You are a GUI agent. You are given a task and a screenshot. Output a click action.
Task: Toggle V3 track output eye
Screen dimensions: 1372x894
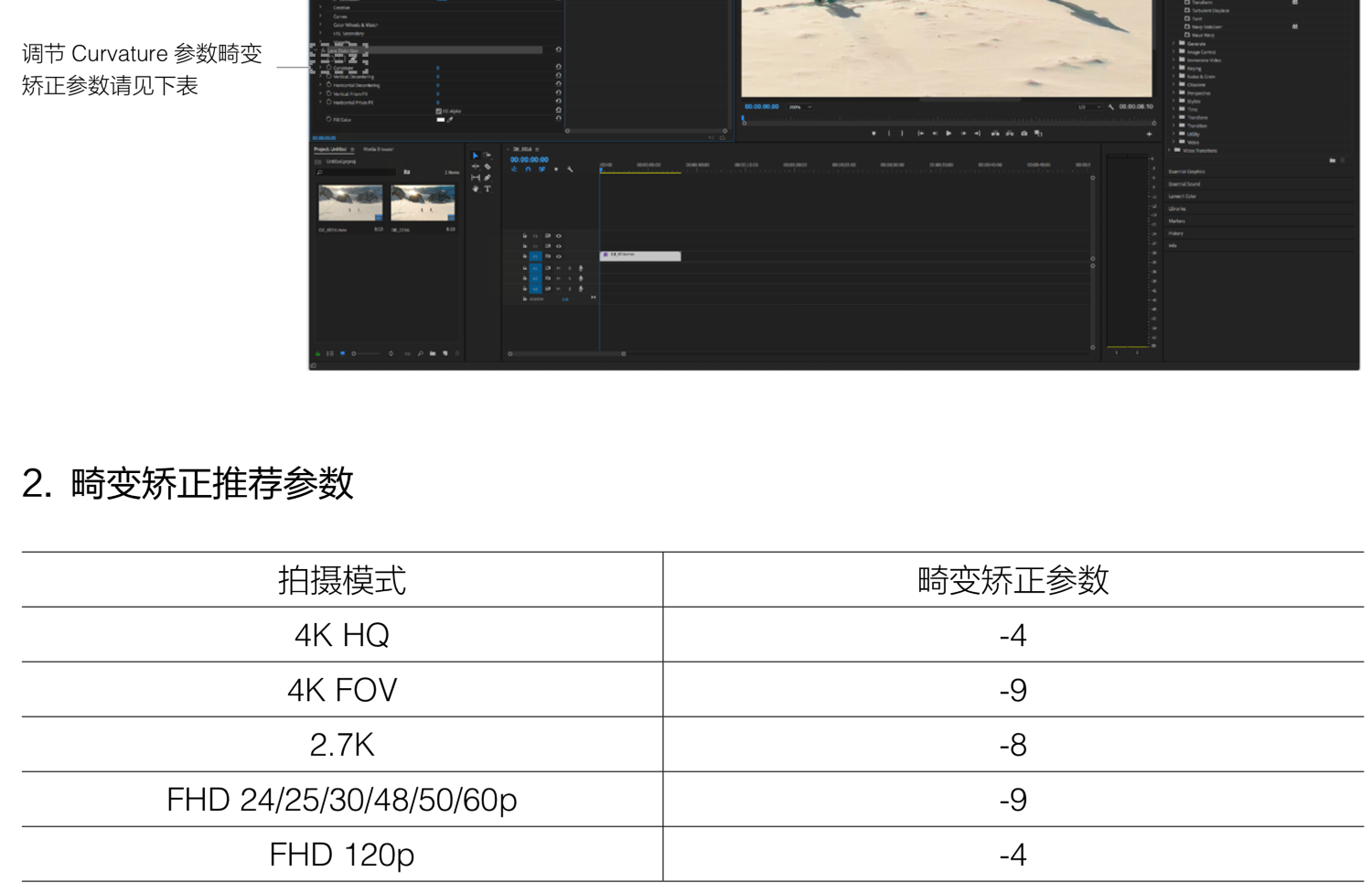558,236
